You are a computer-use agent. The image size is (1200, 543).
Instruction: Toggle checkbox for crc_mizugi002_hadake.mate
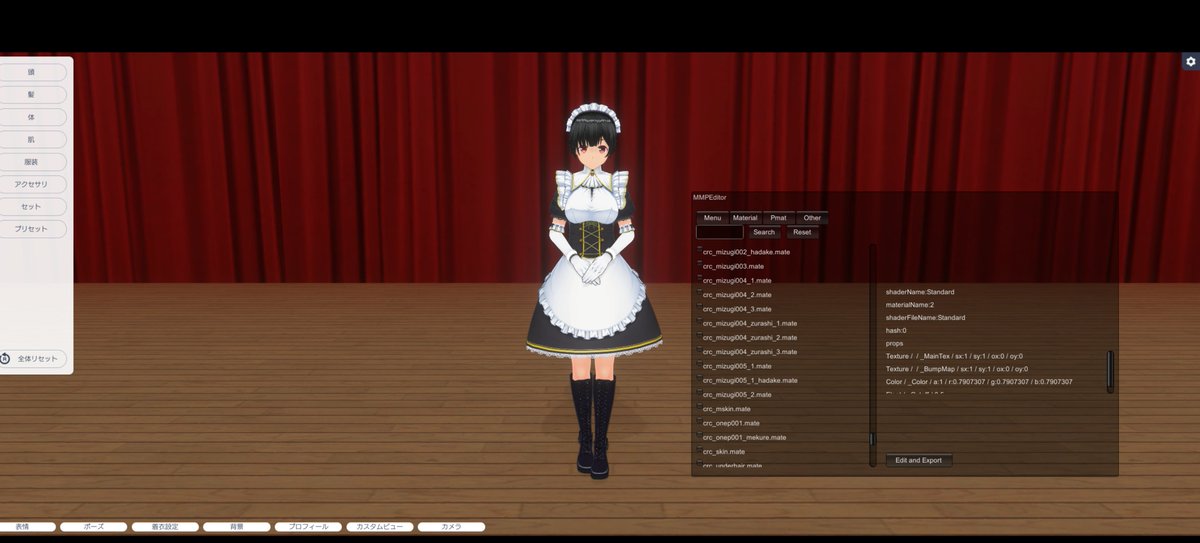pos(699,250)
